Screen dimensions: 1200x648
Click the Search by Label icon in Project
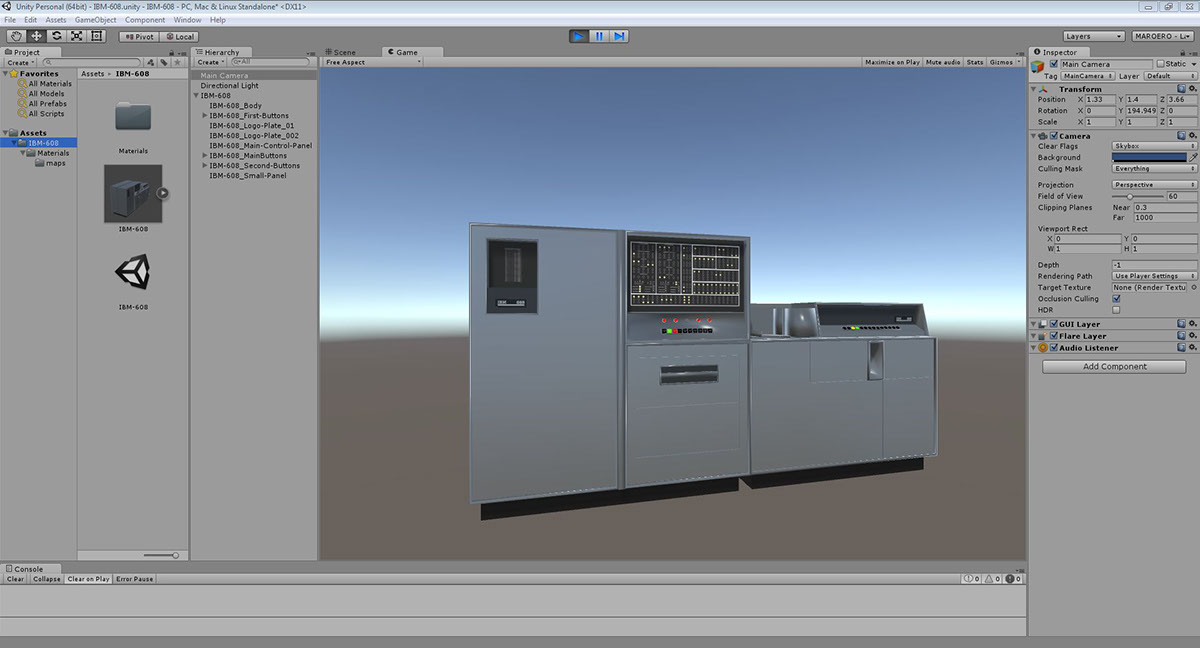point(163,62)
